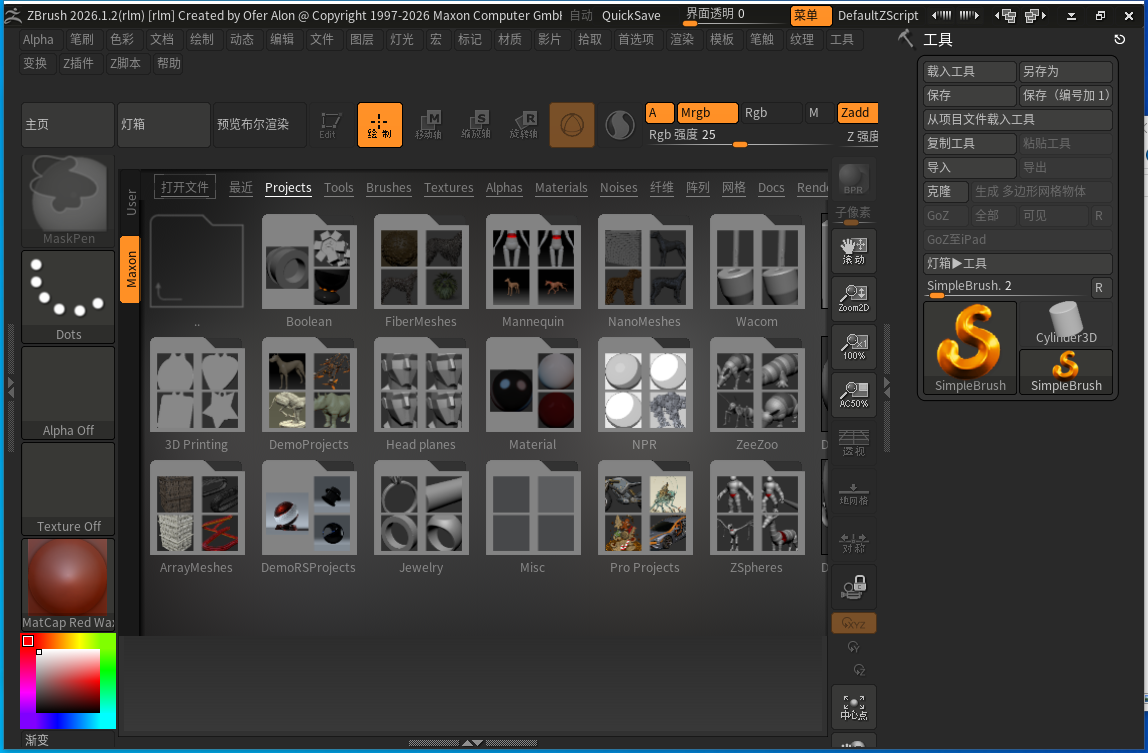Select the 缩放轴 (Scale) tool
The height and width of the screenshot is (753, 1148).
pos(476,124)
